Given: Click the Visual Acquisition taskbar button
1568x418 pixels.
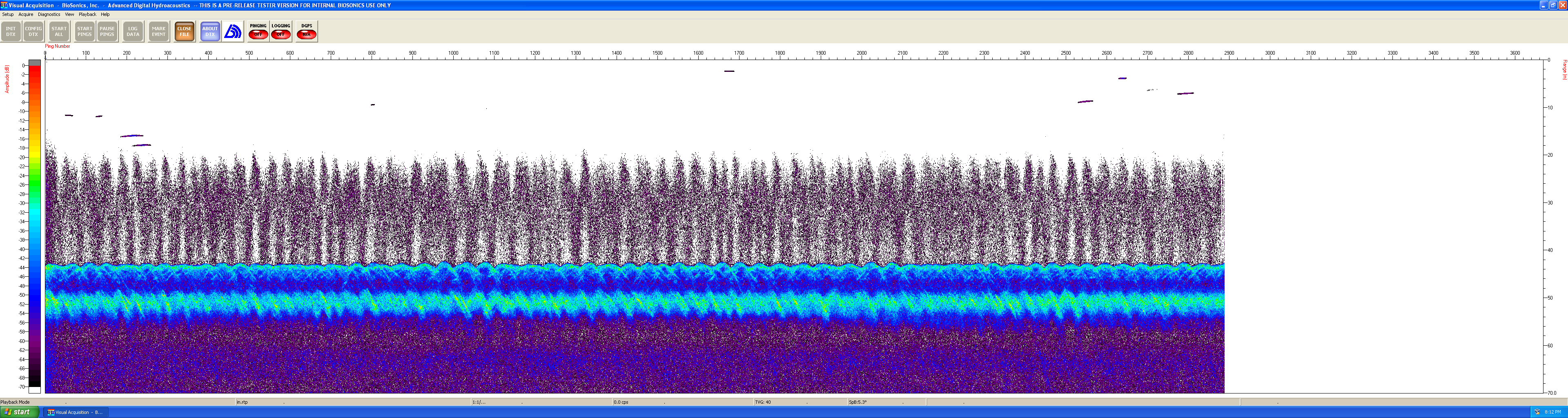Looking at the screenshot, I should pos(76,413).
